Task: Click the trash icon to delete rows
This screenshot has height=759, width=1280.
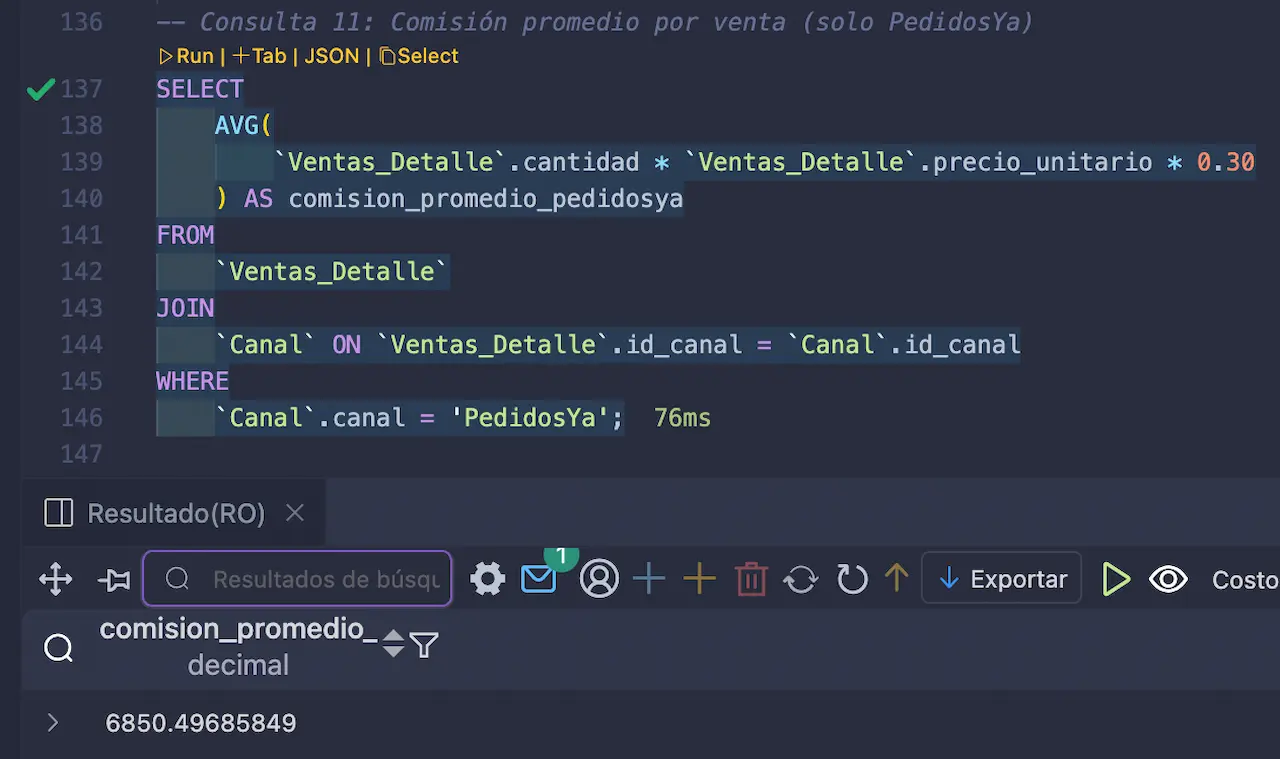Action: click(x=751, y=578)
